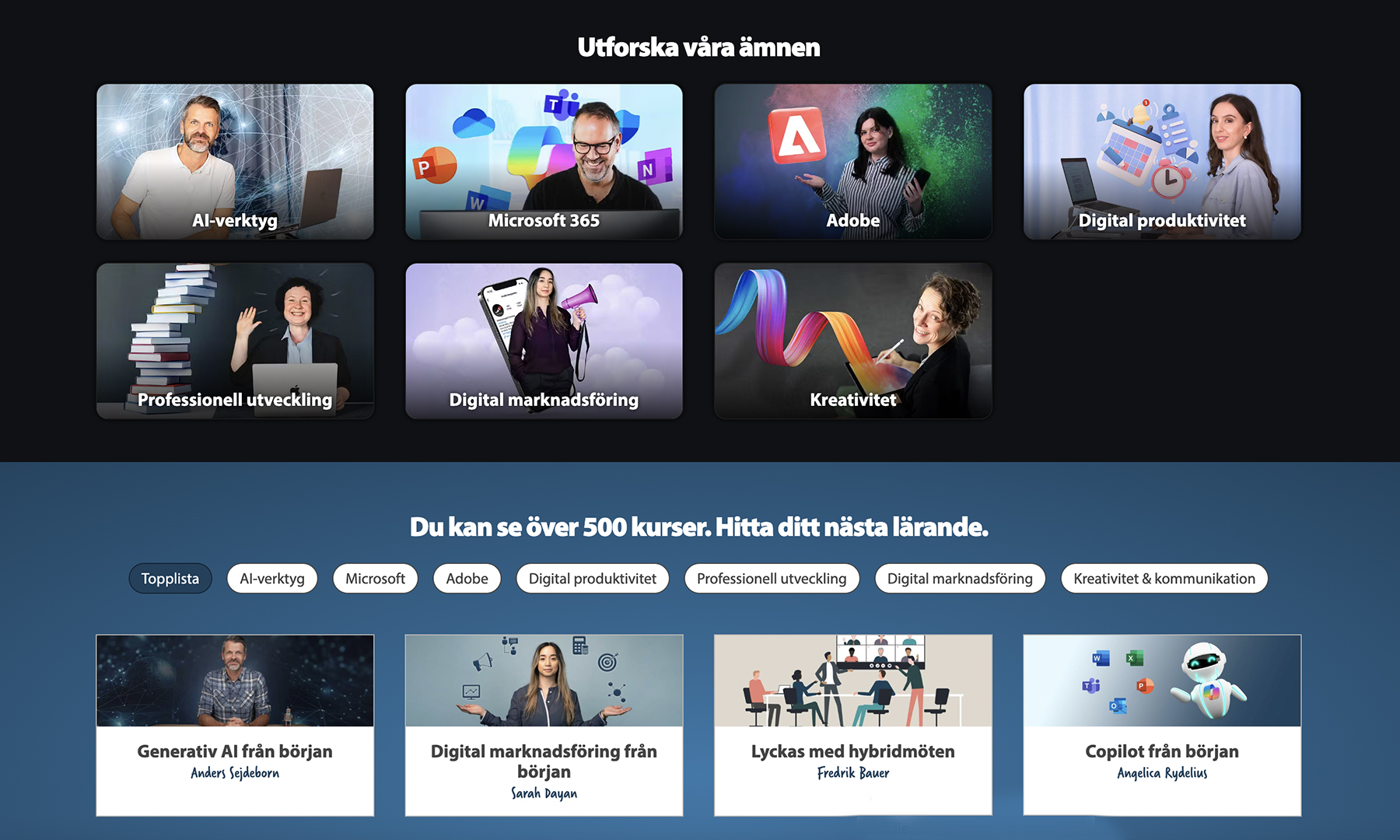Open the Digital produktivitet topic card

tap(1162, 162)
